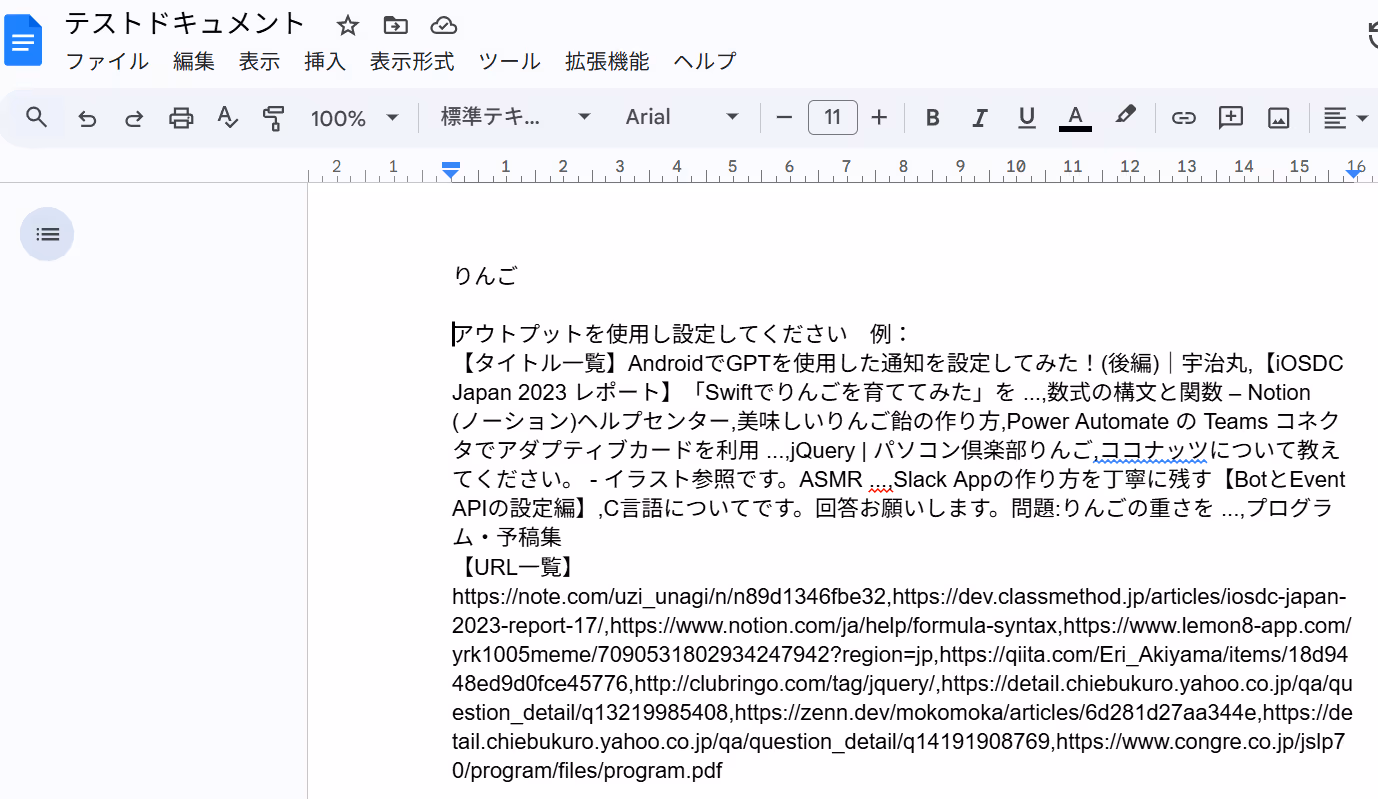Open the 標準テキスト paragraph style dropdown
1378x799 pixels.
(x=516, y=118)
